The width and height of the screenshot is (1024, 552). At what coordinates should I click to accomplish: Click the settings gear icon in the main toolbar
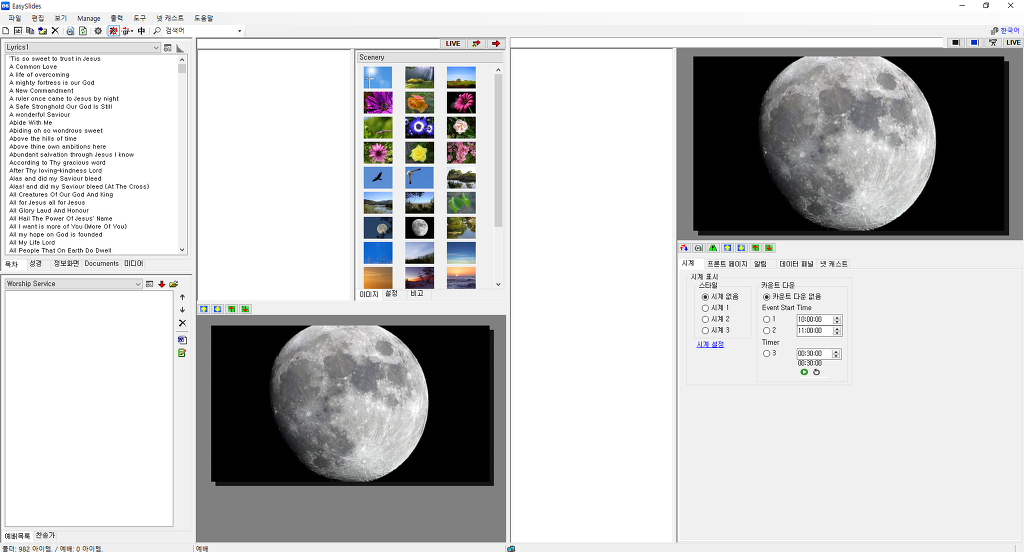98,31
